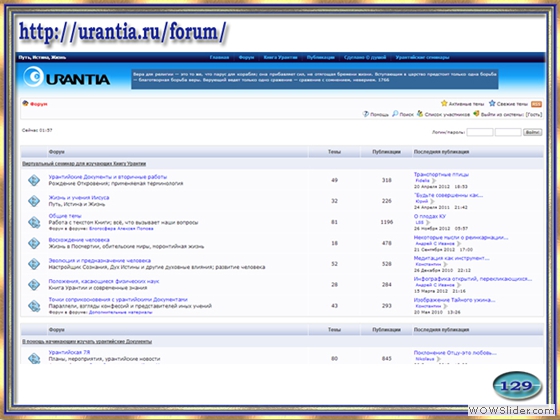Open the orange RSS feed icon
Image resolution: width=560 pixels, height=420 pixels.
coord(536,104)
